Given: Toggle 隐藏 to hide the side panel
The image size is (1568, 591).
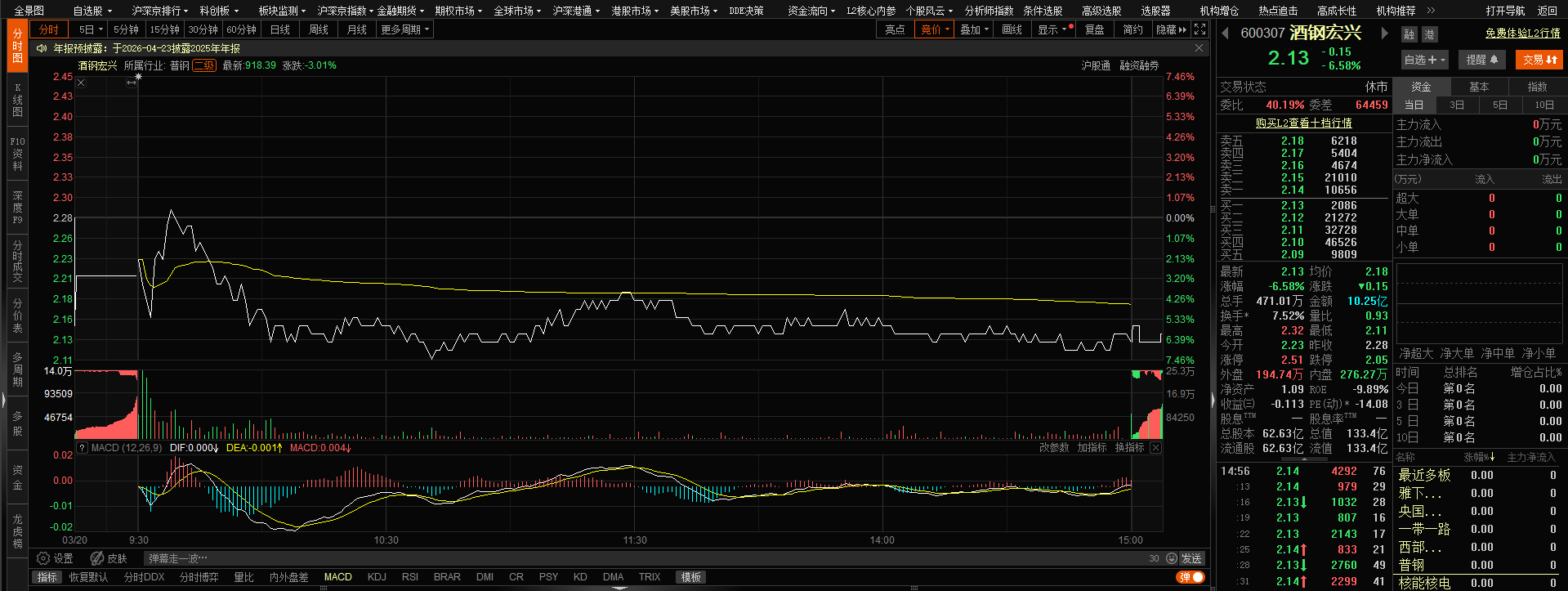Looking at the screenshot, I should pyautogui.click(x=1171, y=29).
